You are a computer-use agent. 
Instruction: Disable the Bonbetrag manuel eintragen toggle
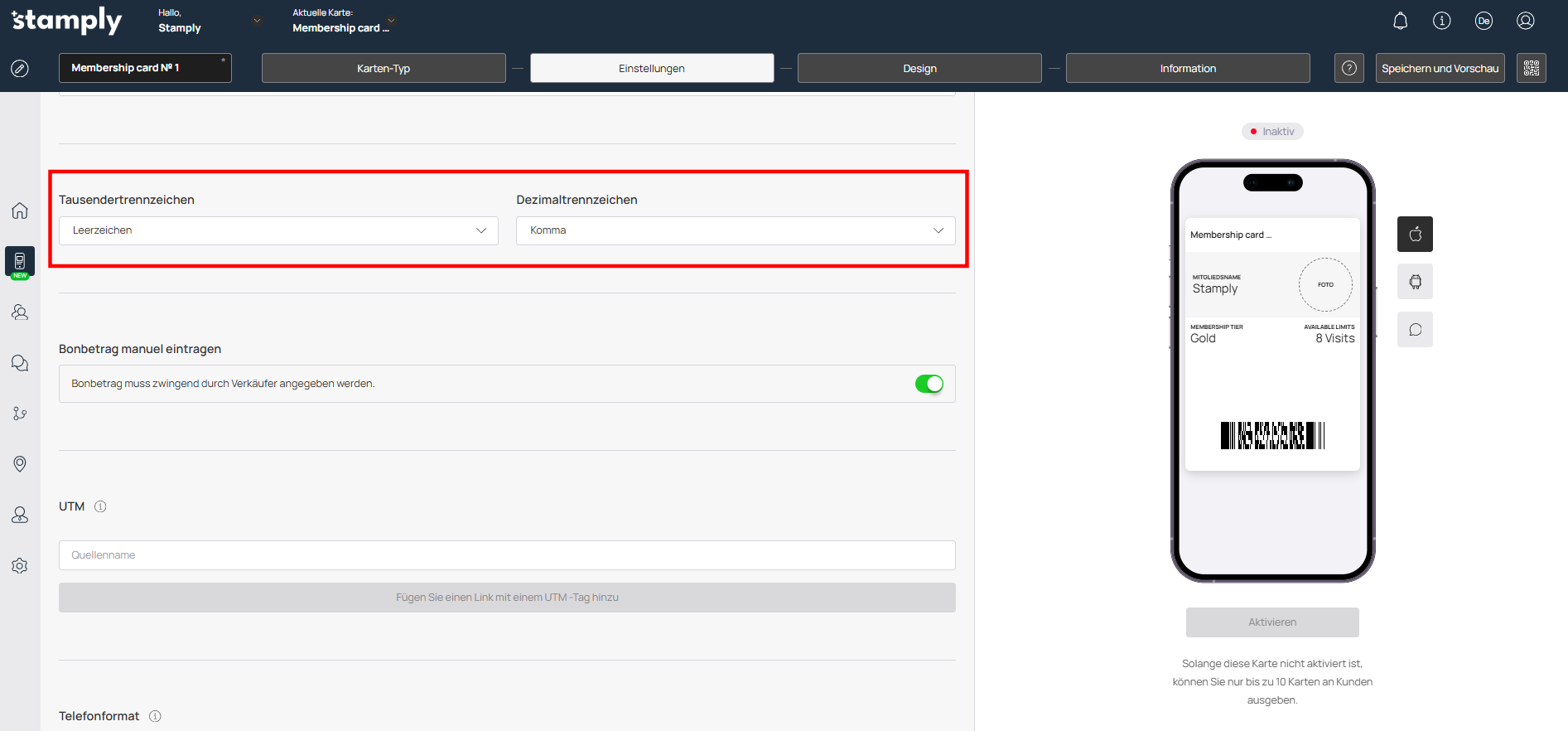pos(929,384)
